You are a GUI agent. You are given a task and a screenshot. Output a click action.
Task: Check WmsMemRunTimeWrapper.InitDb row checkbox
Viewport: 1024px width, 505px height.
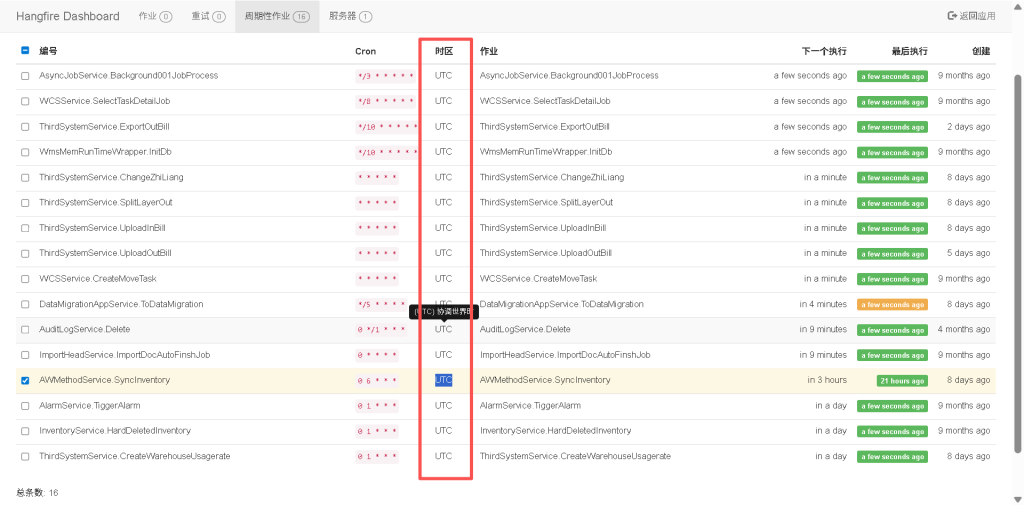pos(25,152)
